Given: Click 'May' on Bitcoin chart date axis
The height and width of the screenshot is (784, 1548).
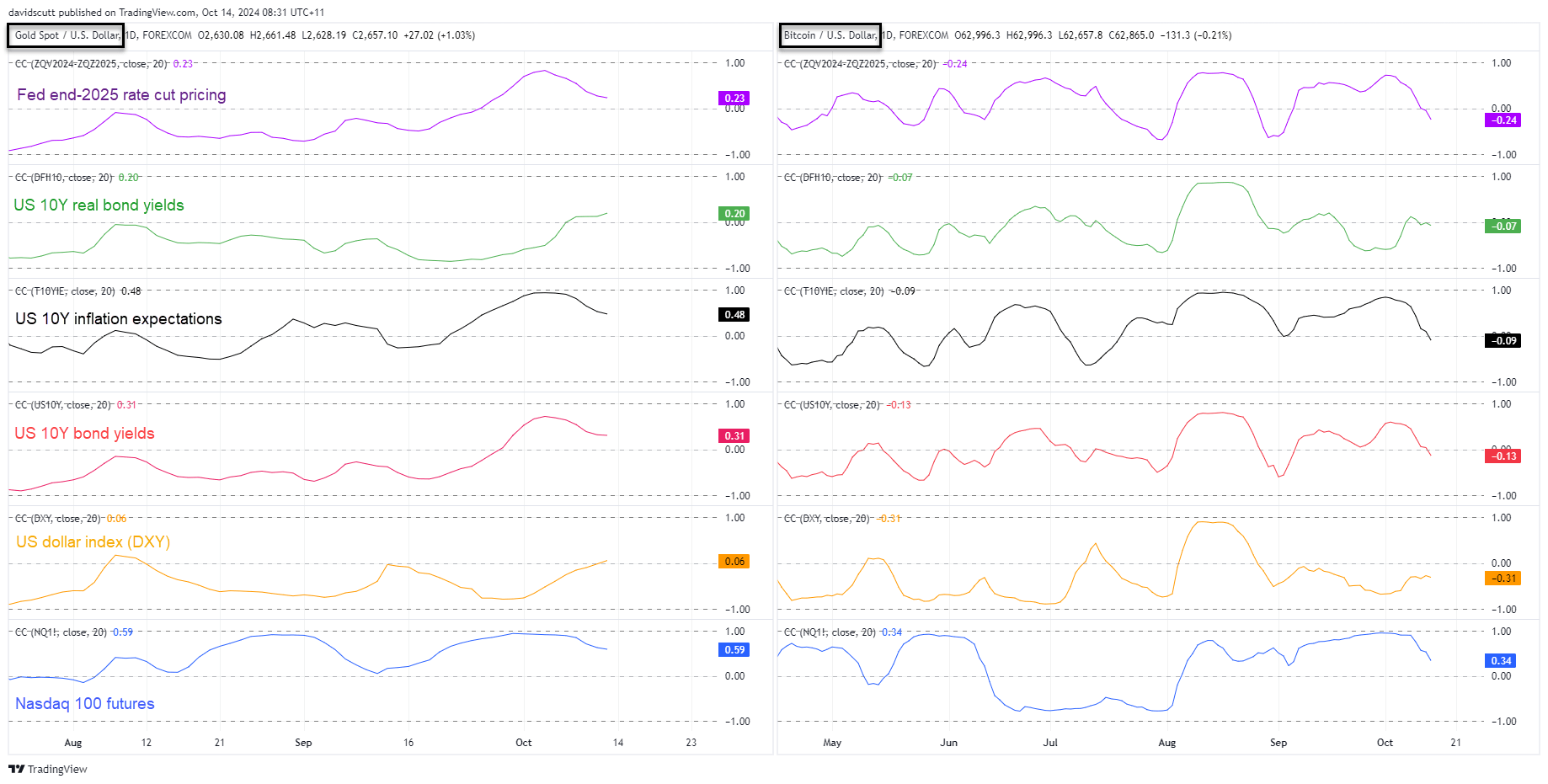Looking at the screenshot, I should (x=832, y=743).
